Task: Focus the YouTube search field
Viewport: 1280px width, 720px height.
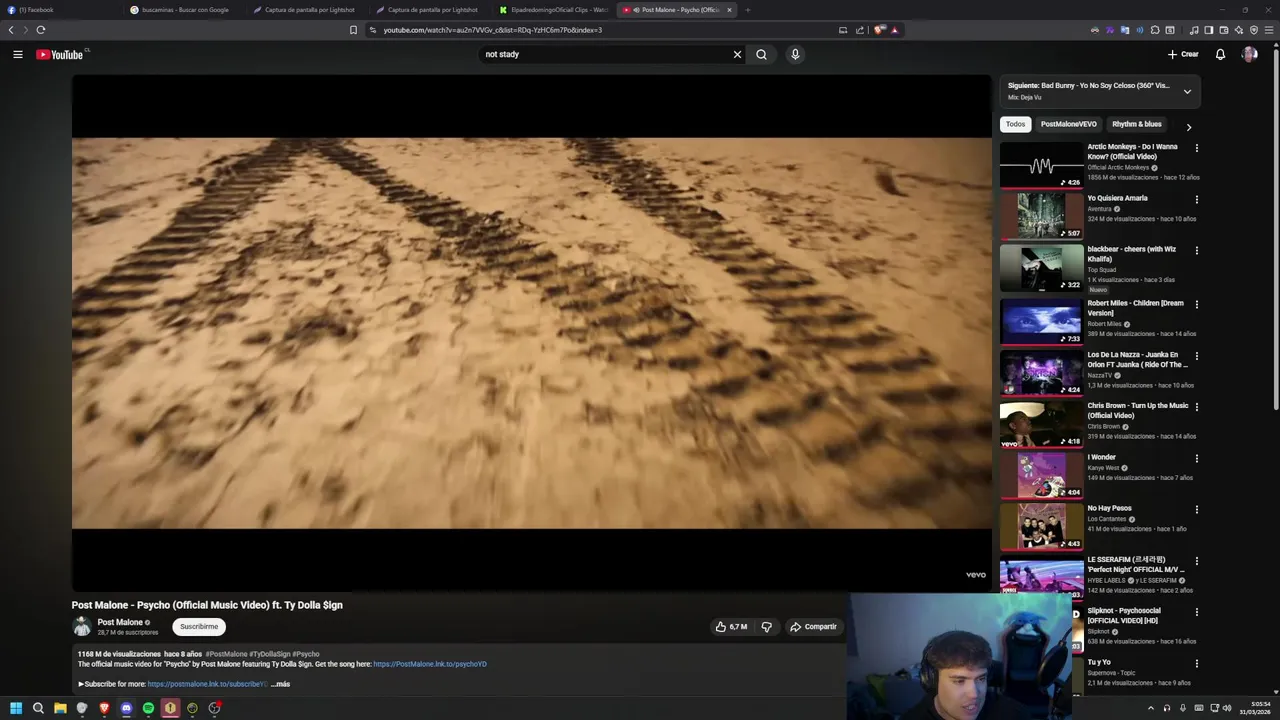Action: tap(605, 54)
